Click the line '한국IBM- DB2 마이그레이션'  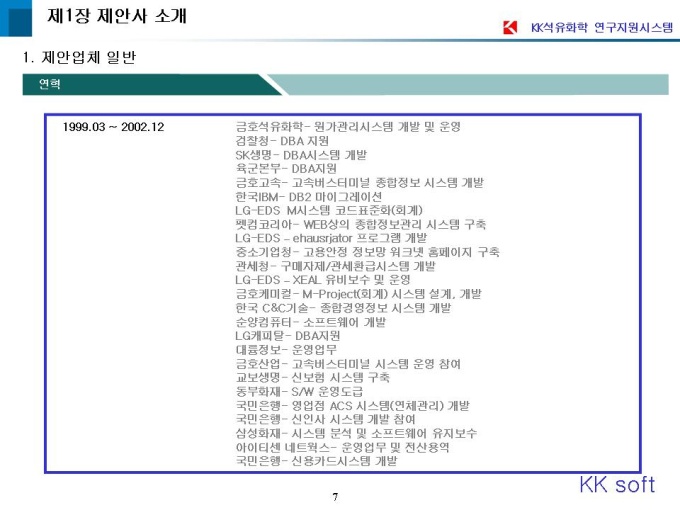pyautogui.click(x=308, y=196)
